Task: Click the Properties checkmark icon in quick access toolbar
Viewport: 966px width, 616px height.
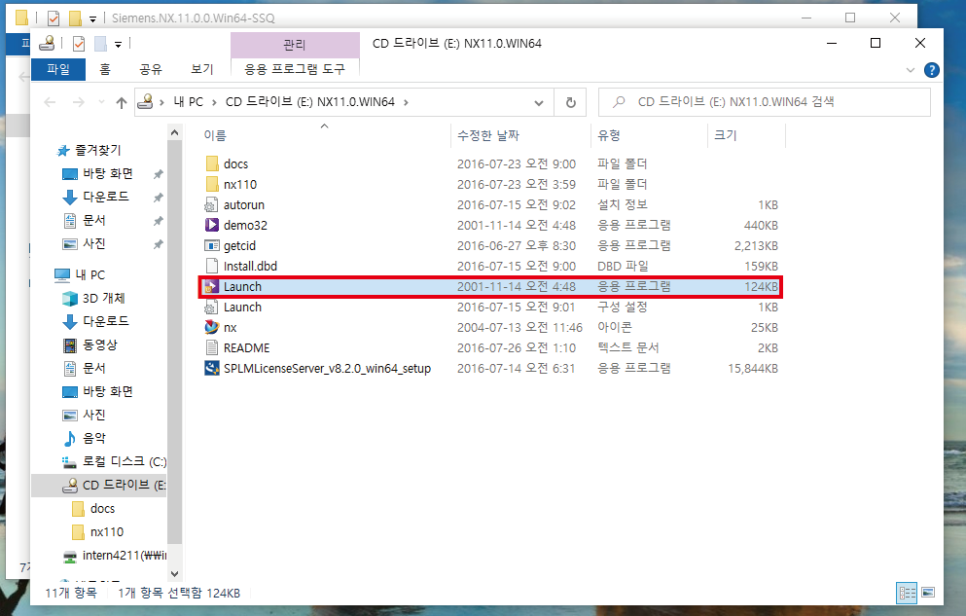Action: point(79,44)
